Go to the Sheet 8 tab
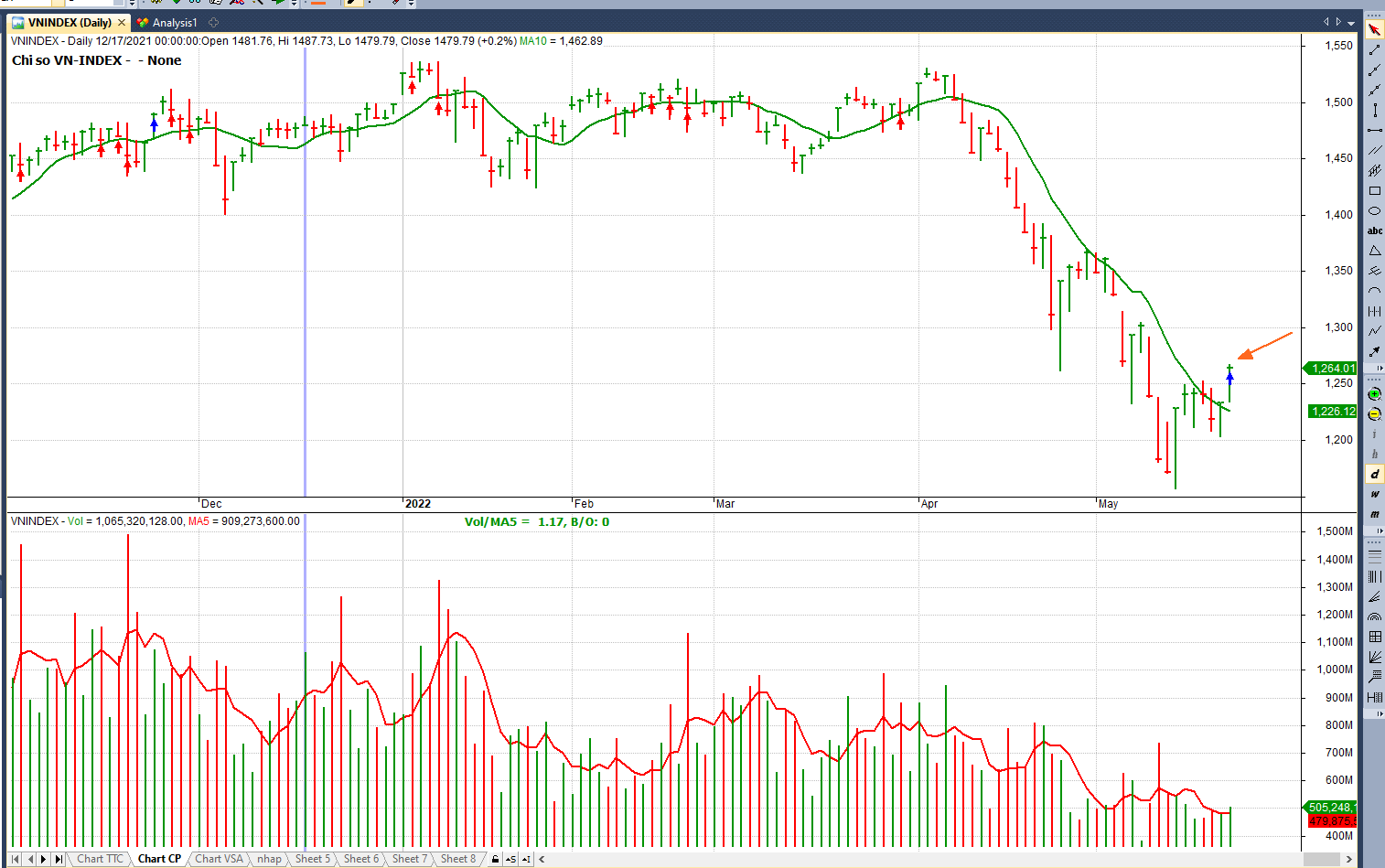This screenshot has height=868, width=1385. tap(458, 859)
